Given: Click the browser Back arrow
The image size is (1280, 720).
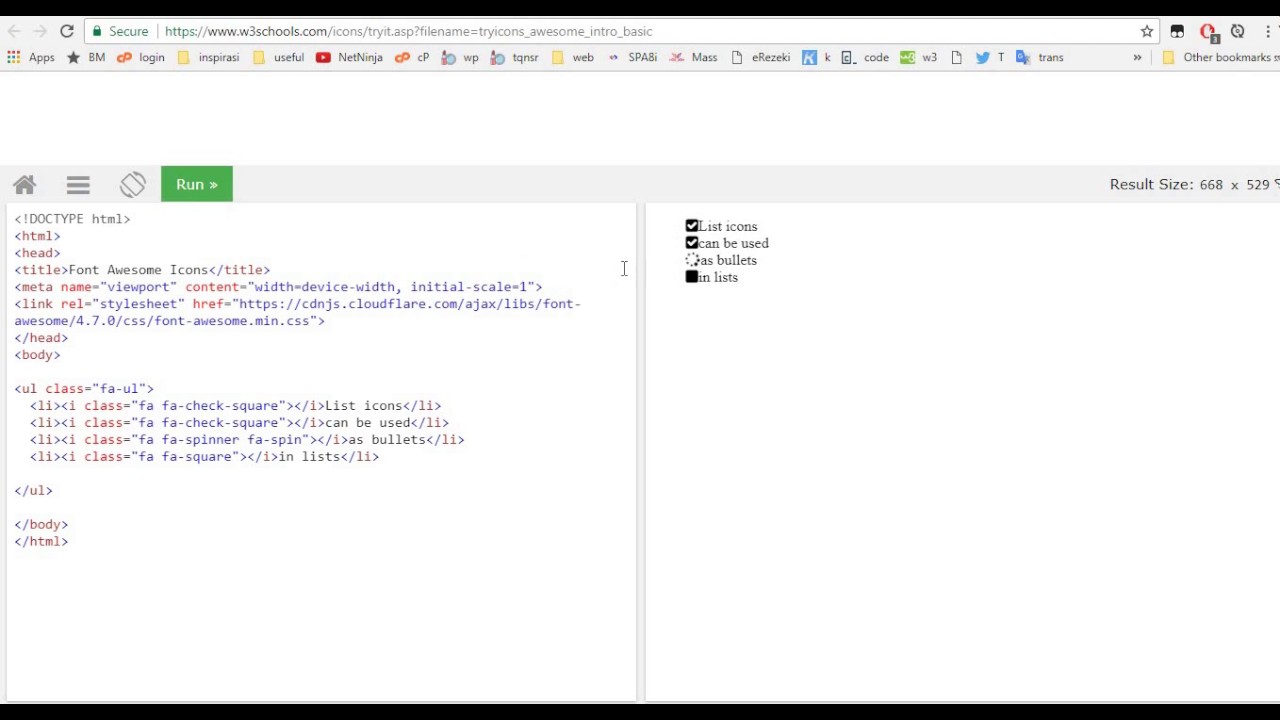Looking at the screenshot, I should (x=14, y=32).
